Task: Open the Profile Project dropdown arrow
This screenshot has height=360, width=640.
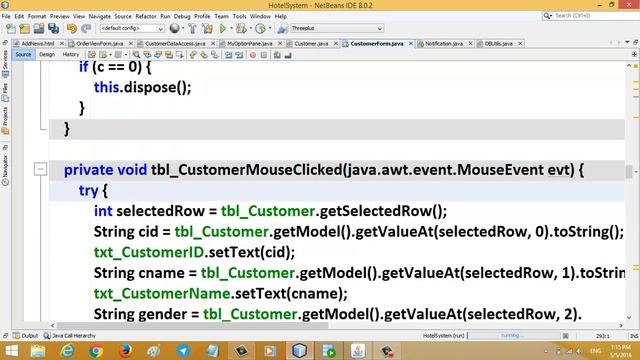Action: tap(269, 28)
